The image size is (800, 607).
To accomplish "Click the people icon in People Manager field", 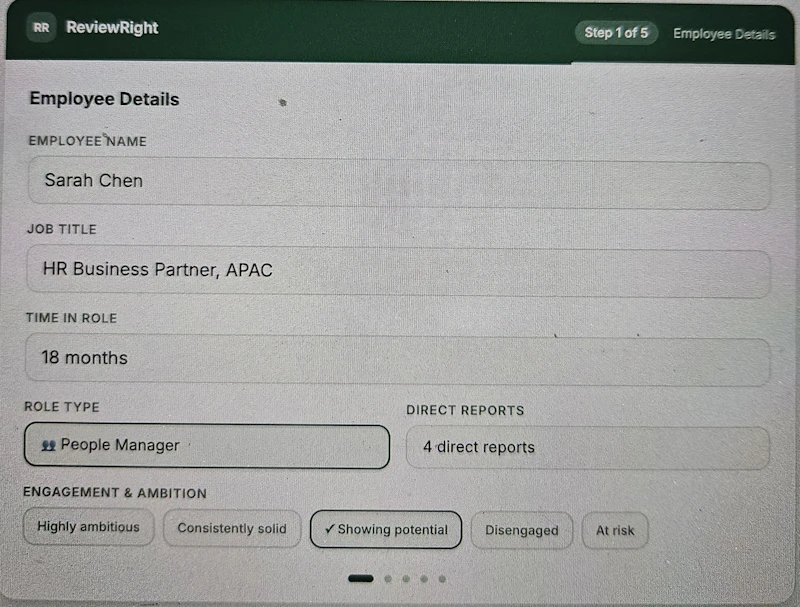I will (48, 446).
